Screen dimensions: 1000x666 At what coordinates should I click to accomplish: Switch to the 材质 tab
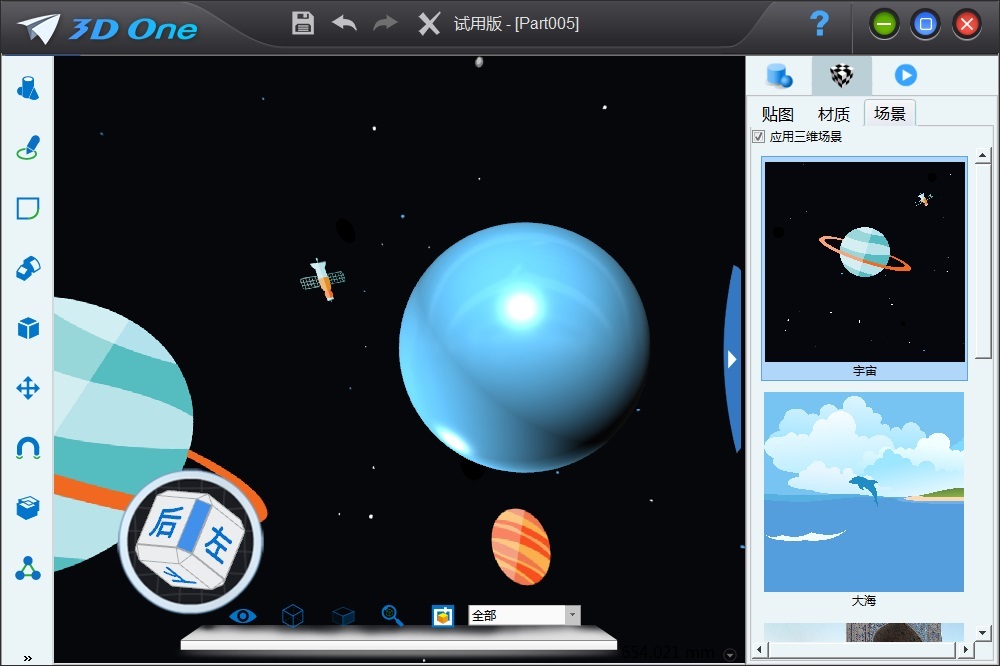click(x=833, y=114)
